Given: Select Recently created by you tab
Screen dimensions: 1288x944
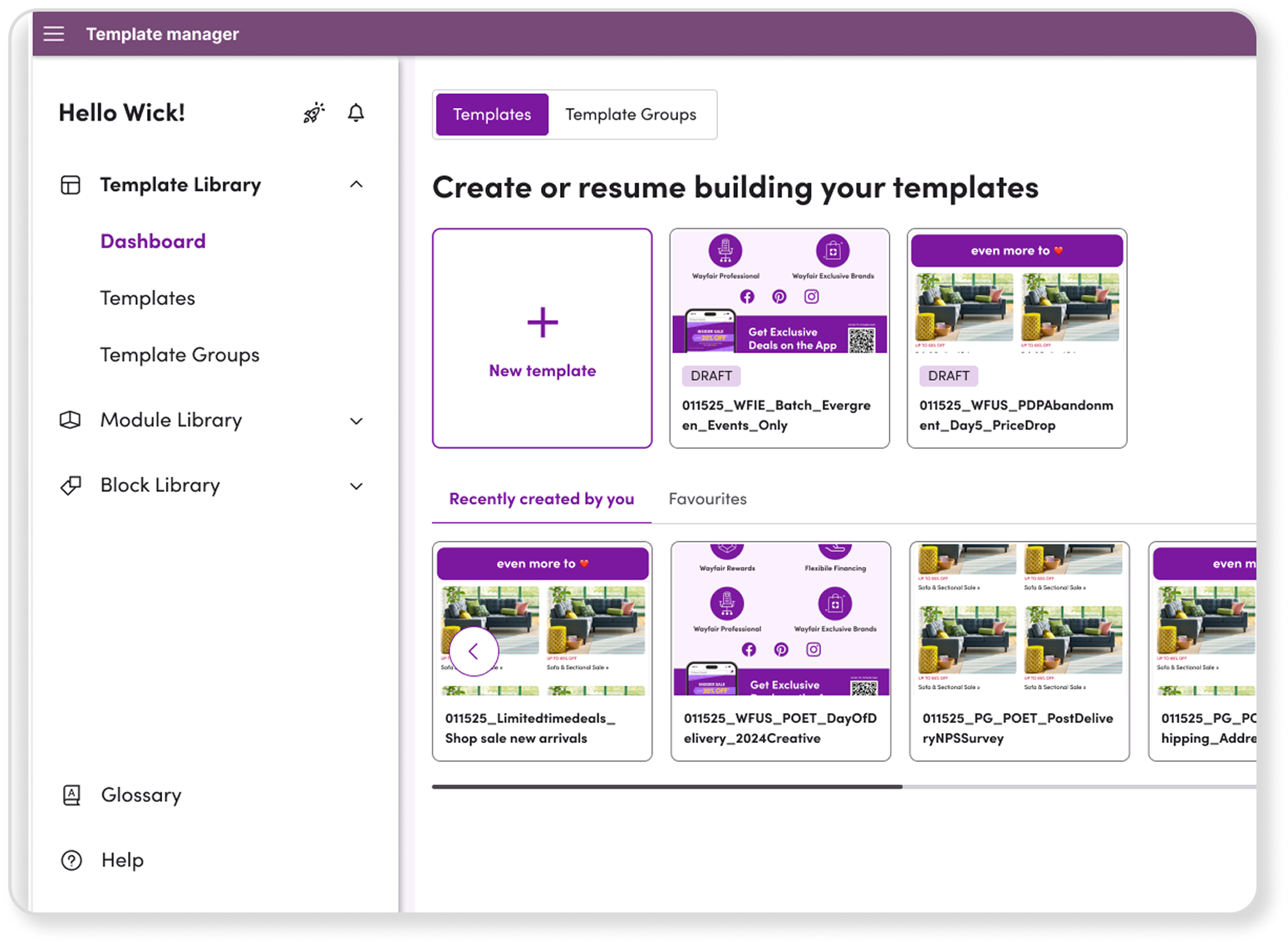Looking at the screenshot, I should (x=541, y=499).
